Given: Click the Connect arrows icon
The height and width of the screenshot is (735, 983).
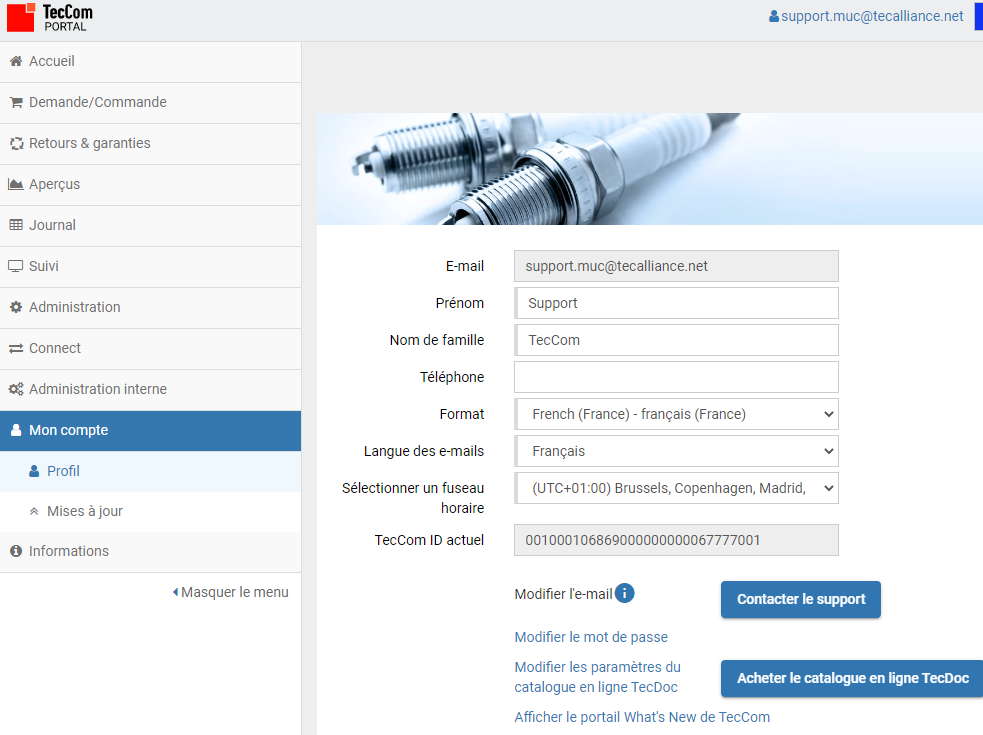Looking at the screenshot, I should point(15,348).
